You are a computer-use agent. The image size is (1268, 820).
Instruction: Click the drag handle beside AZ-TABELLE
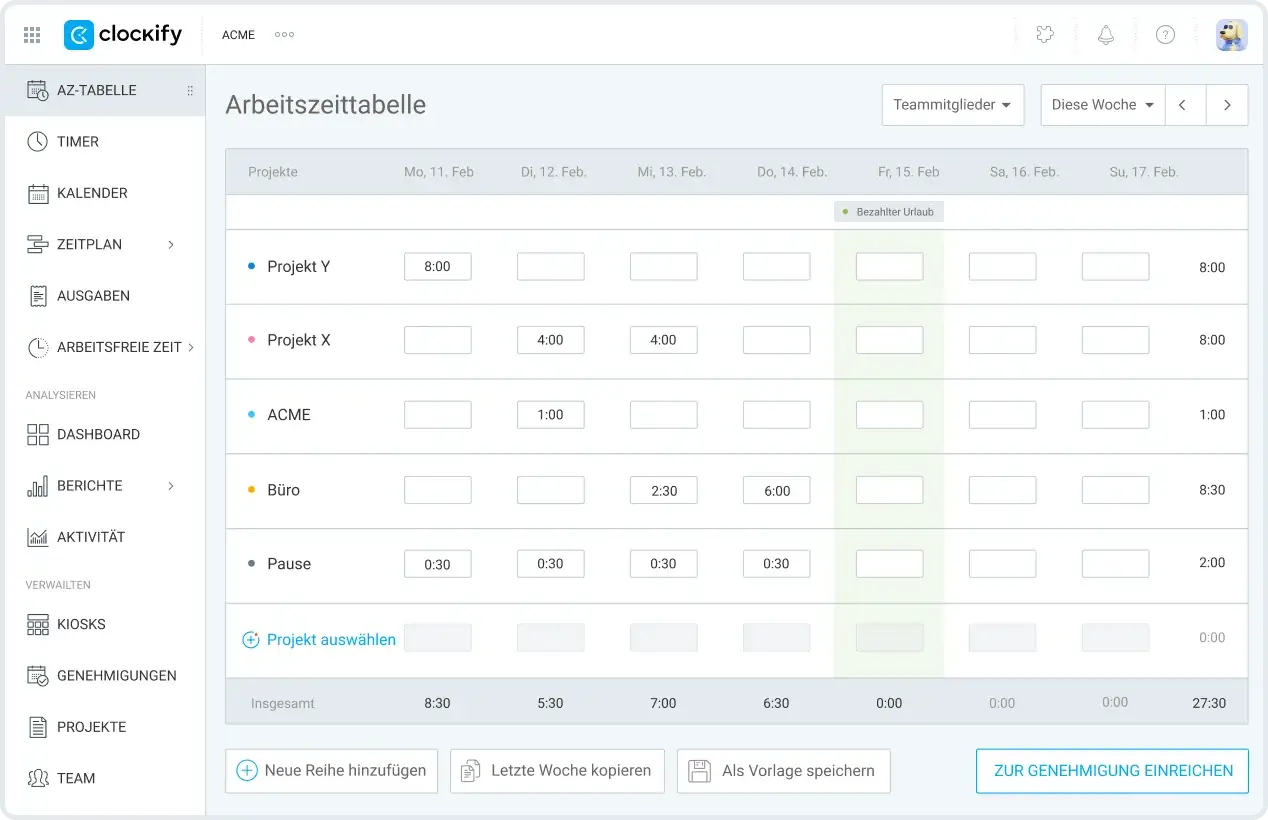pos(190,90)
